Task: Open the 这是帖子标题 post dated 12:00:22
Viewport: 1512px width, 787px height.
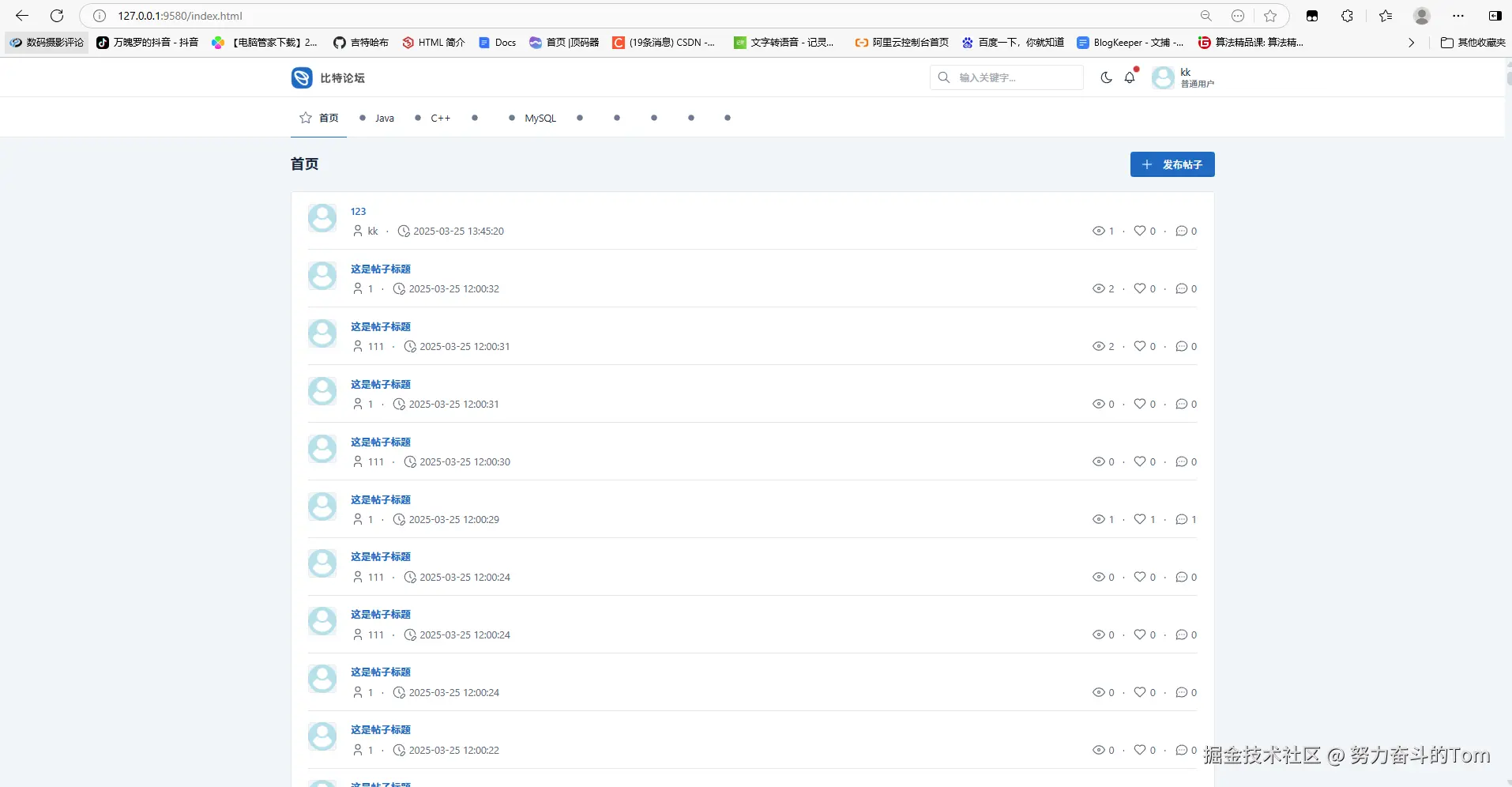Action: [x=381, y=729]
